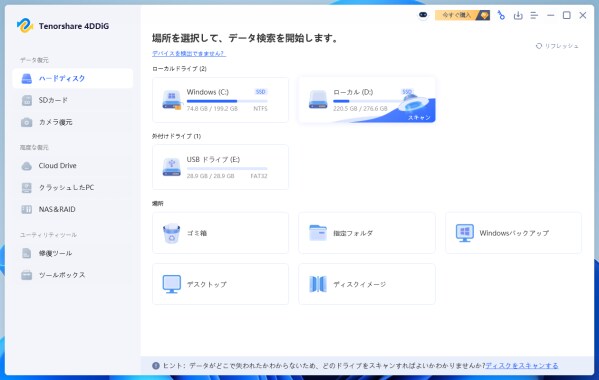Click the USB drive (E:) icon
This screenshot has height=380, width=599.
(172, 167)
